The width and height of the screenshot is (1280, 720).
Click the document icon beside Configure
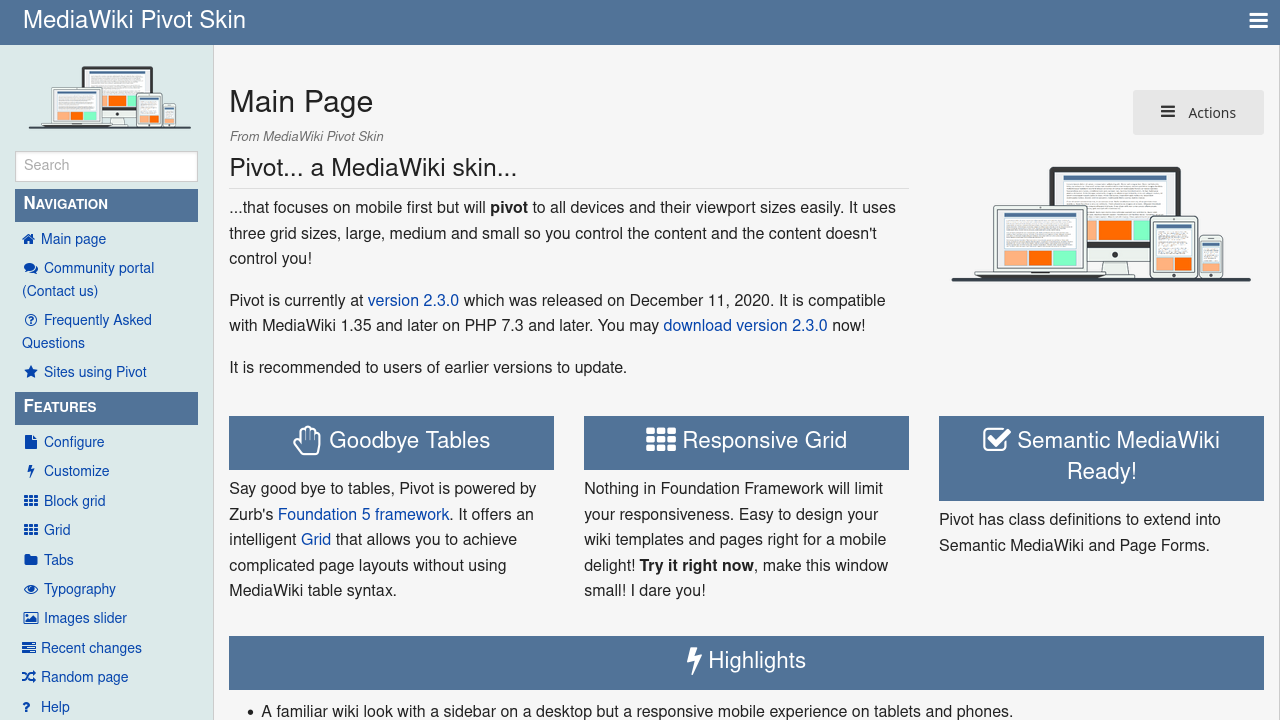pos(30,442)
